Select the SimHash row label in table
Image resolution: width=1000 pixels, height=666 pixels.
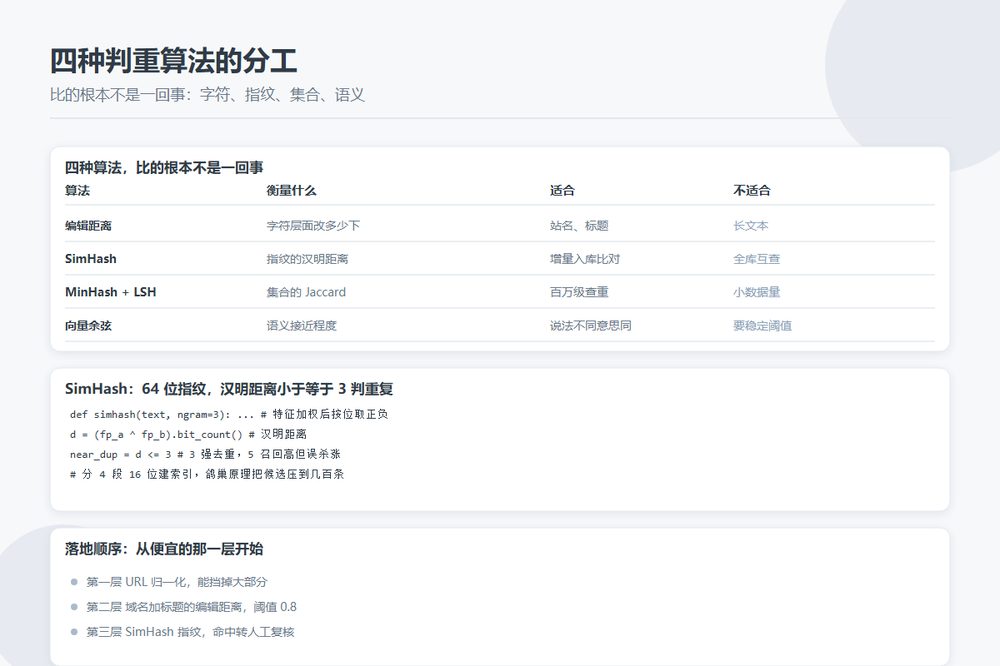pyautogui.click(x=91, y=259)
